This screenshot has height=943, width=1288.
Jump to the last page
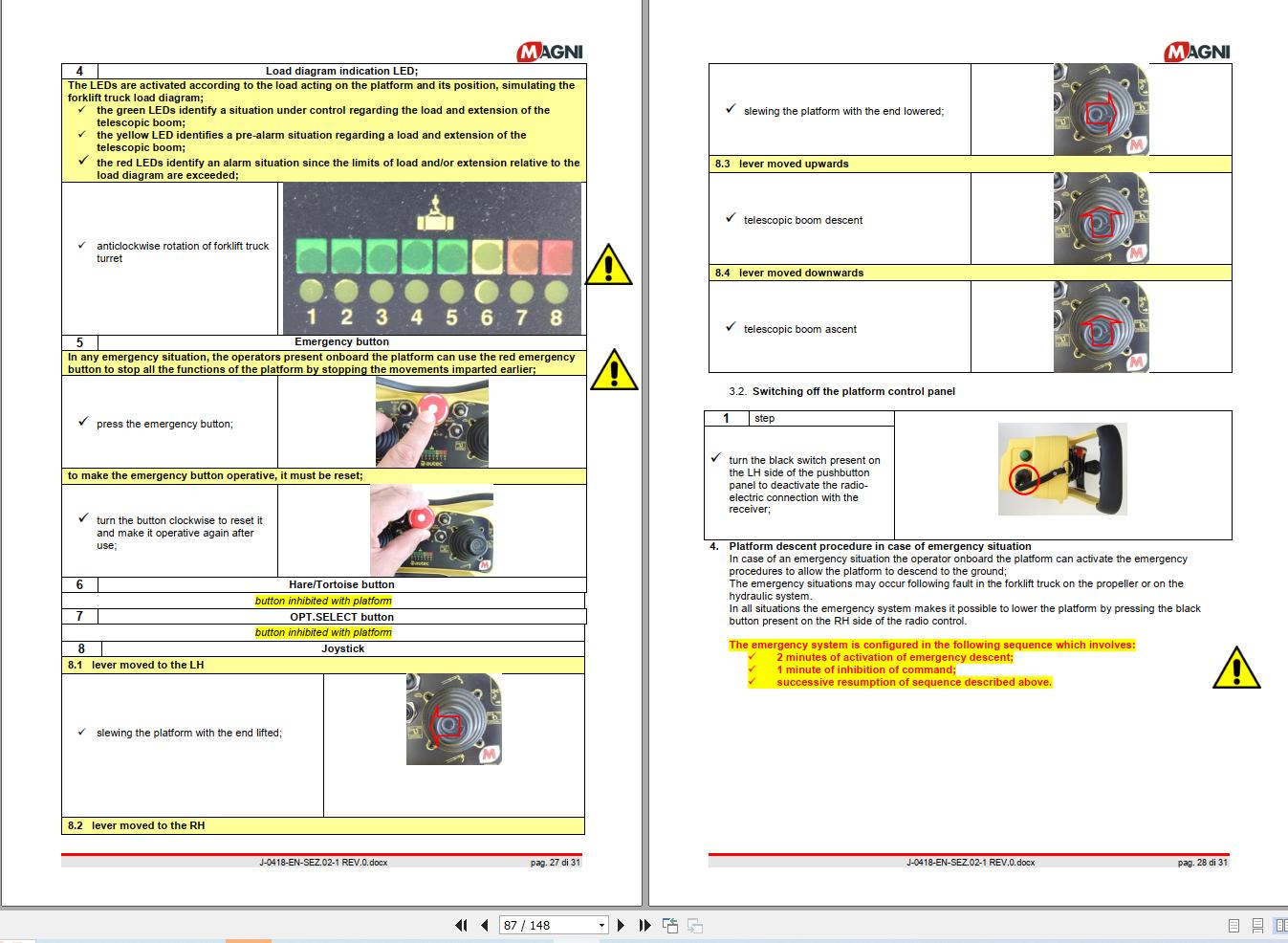click(644, 925)
